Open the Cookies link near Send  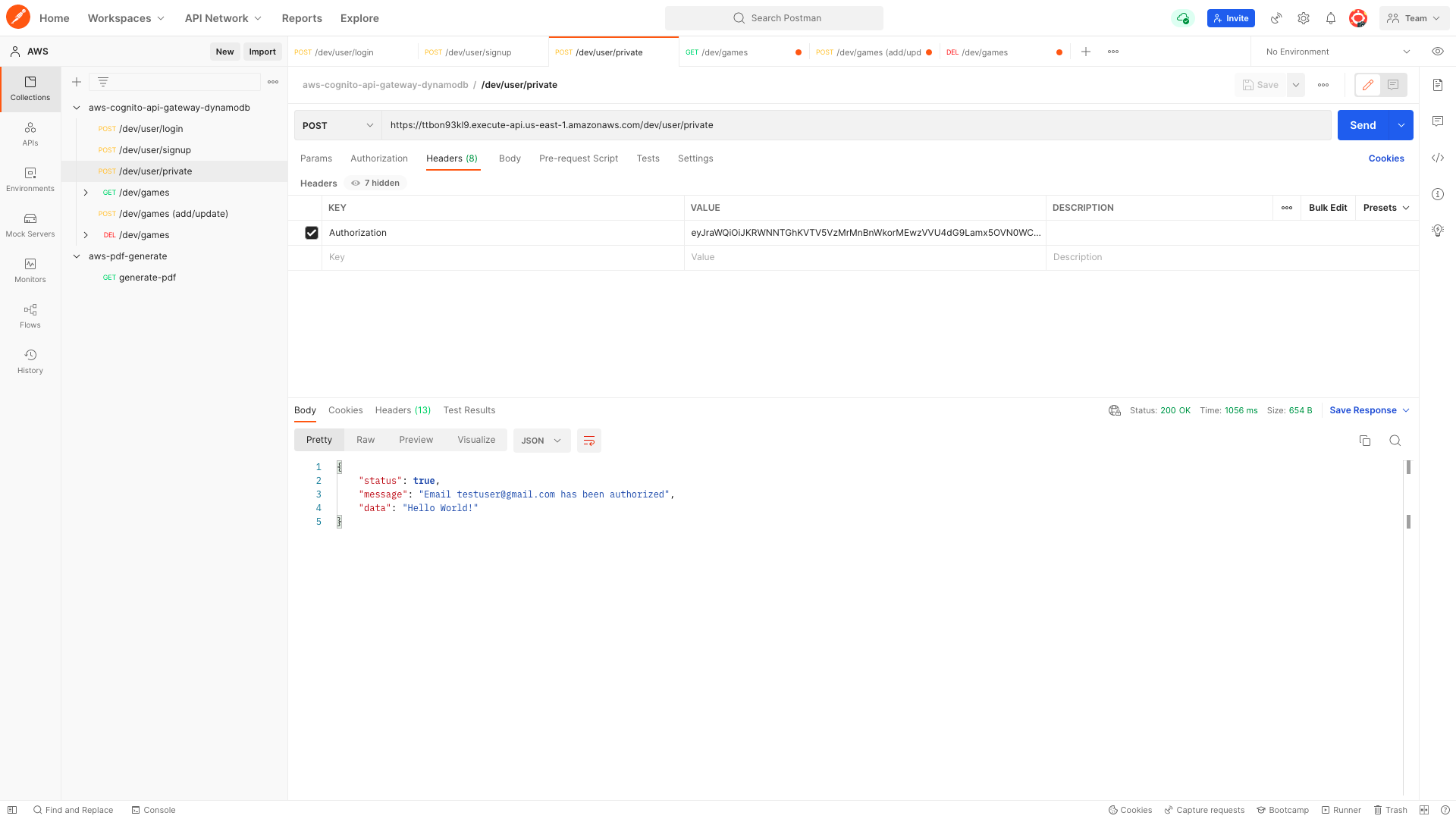click(1385, 158)
